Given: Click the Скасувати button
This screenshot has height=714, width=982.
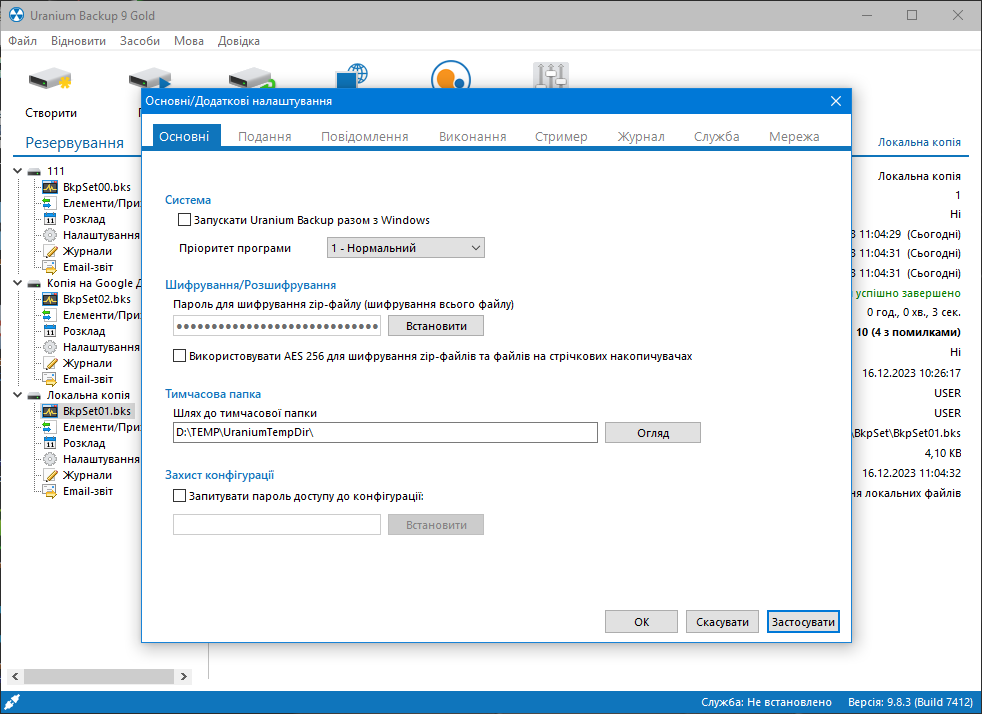Looking at the screenshot, I should click(722, 622).
